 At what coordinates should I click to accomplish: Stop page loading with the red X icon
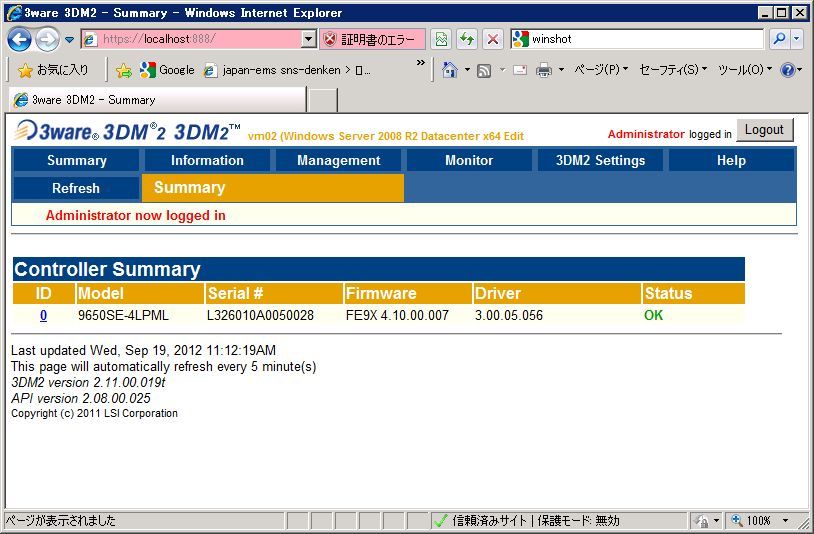[493, 39]
